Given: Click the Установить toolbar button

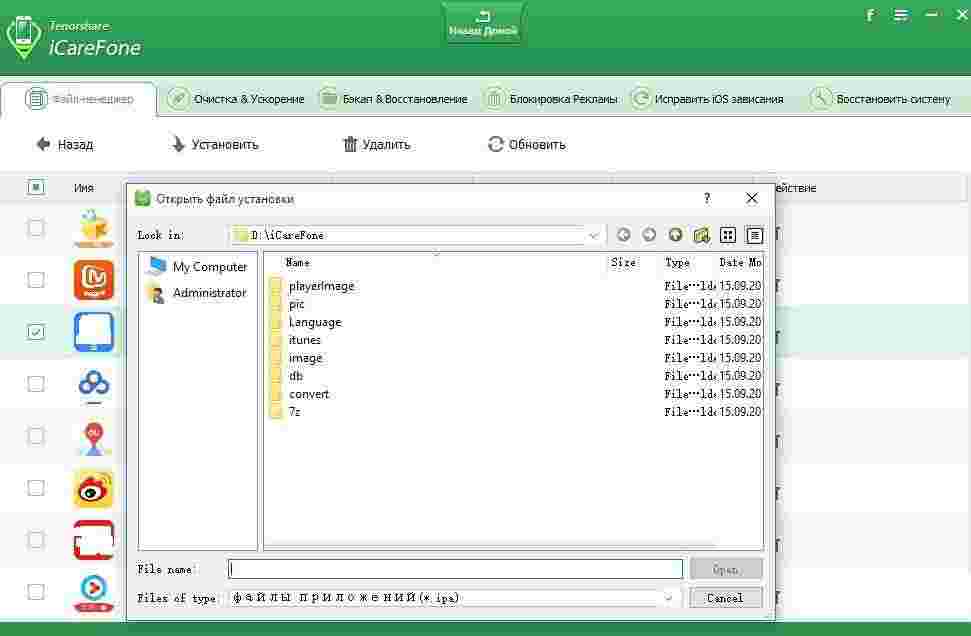Looking at the screenshot, I should (x=214, y=144).
